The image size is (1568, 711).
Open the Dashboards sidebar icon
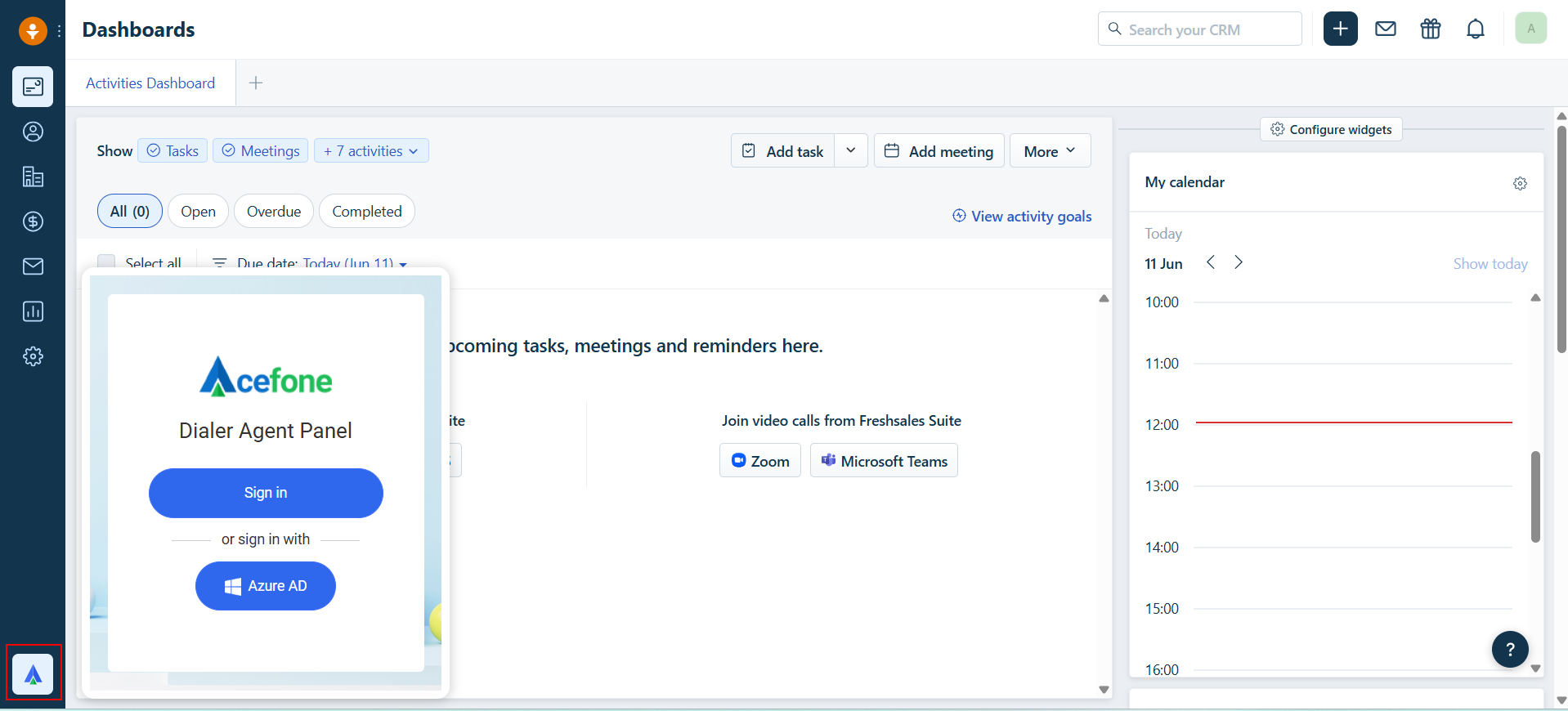tap(33, 87)
